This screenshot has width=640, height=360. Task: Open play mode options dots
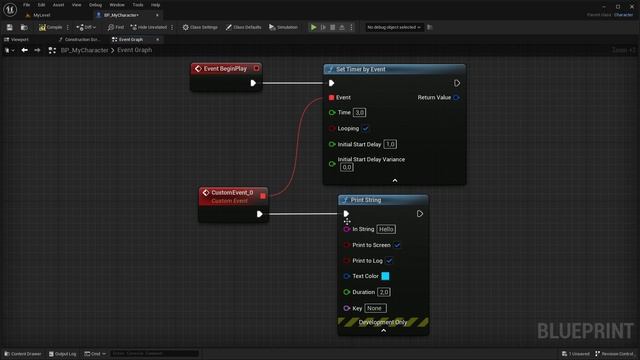tap(351, 27)
